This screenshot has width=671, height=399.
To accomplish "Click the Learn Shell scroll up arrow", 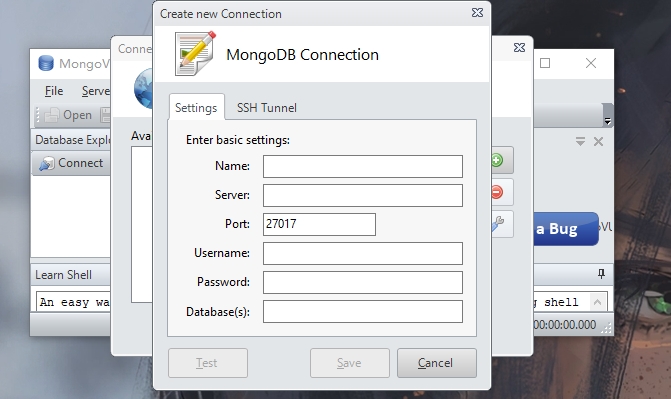I will (x=597, y=302).
